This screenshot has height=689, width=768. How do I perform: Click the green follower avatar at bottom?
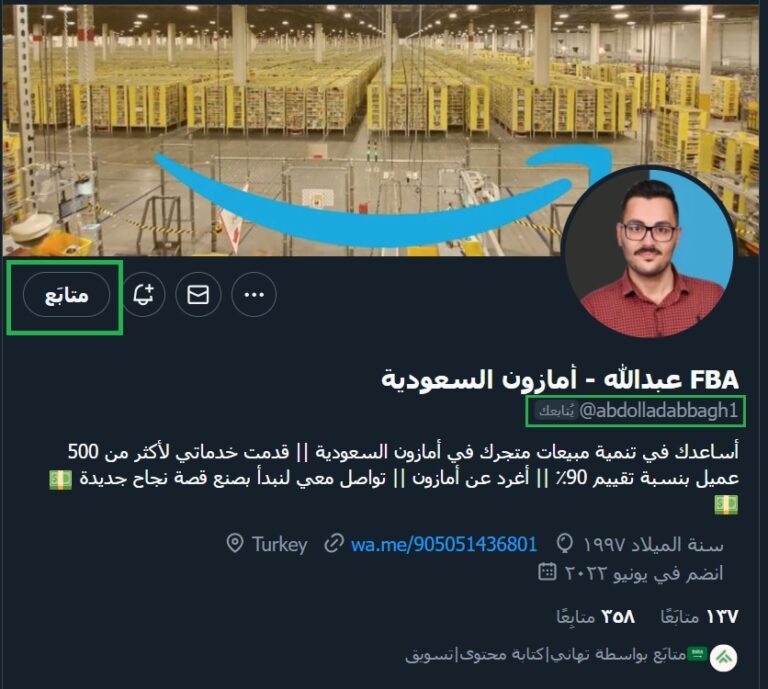(x=723, y=658)
